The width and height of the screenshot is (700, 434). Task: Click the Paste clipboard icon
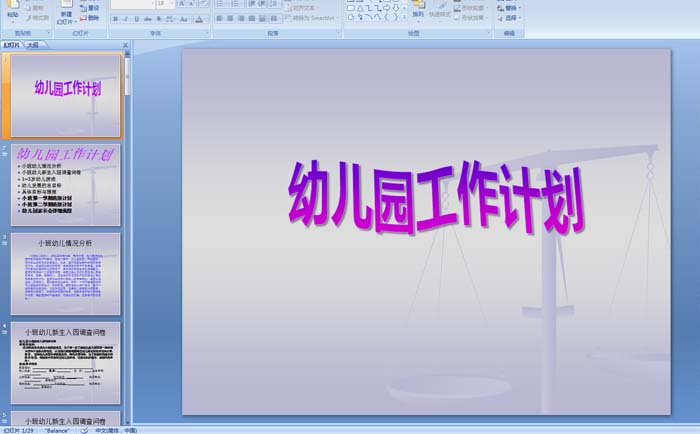(13, 4)
